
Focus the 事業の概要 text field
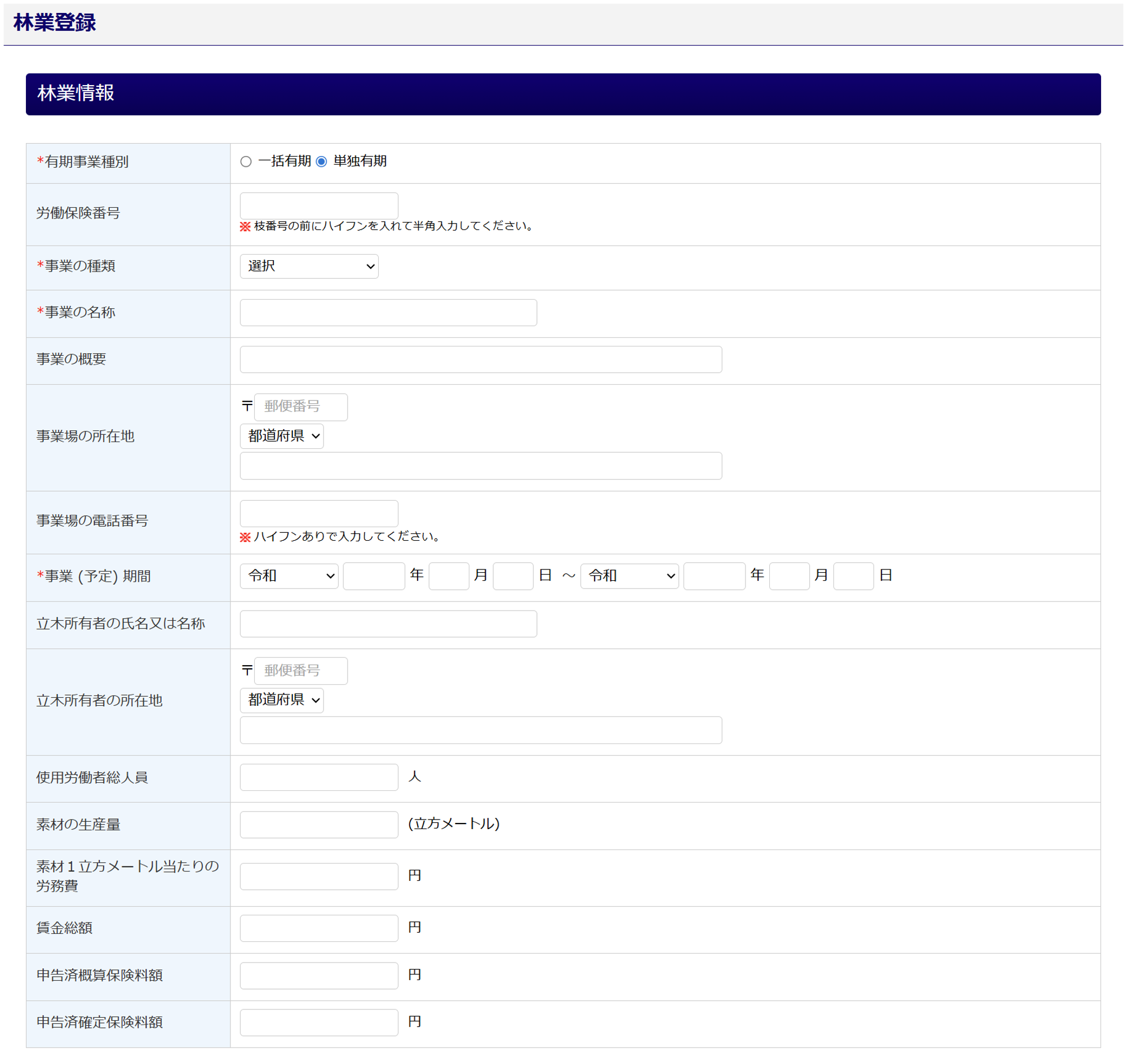point(480,359)
